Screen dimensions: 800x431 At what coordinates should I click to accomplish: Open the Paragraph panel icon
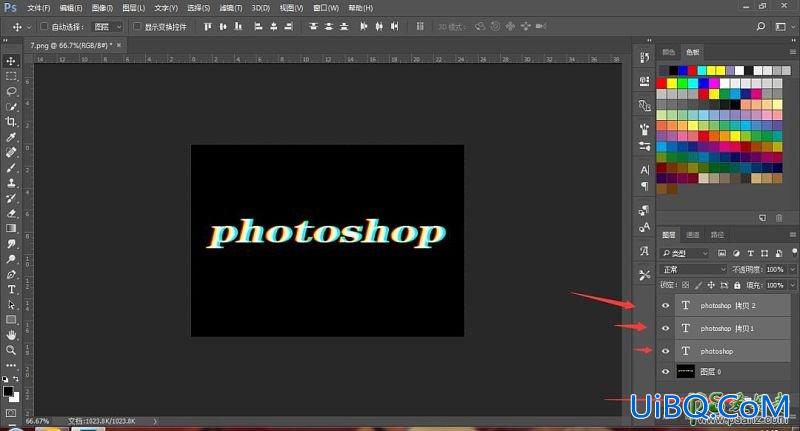644,186
